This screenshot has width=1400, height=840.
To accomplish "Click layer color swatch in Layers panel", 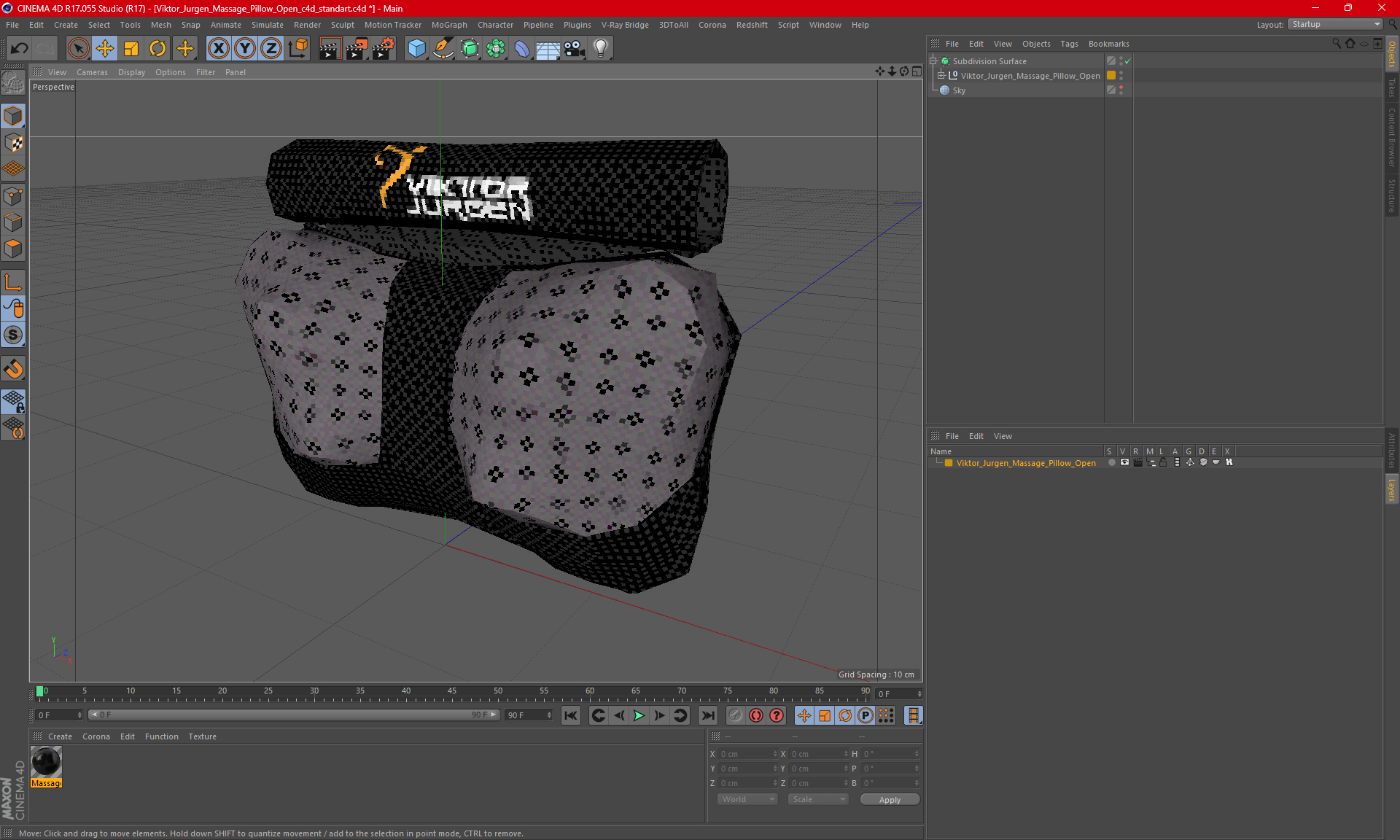I will click(x=949, y=463).
